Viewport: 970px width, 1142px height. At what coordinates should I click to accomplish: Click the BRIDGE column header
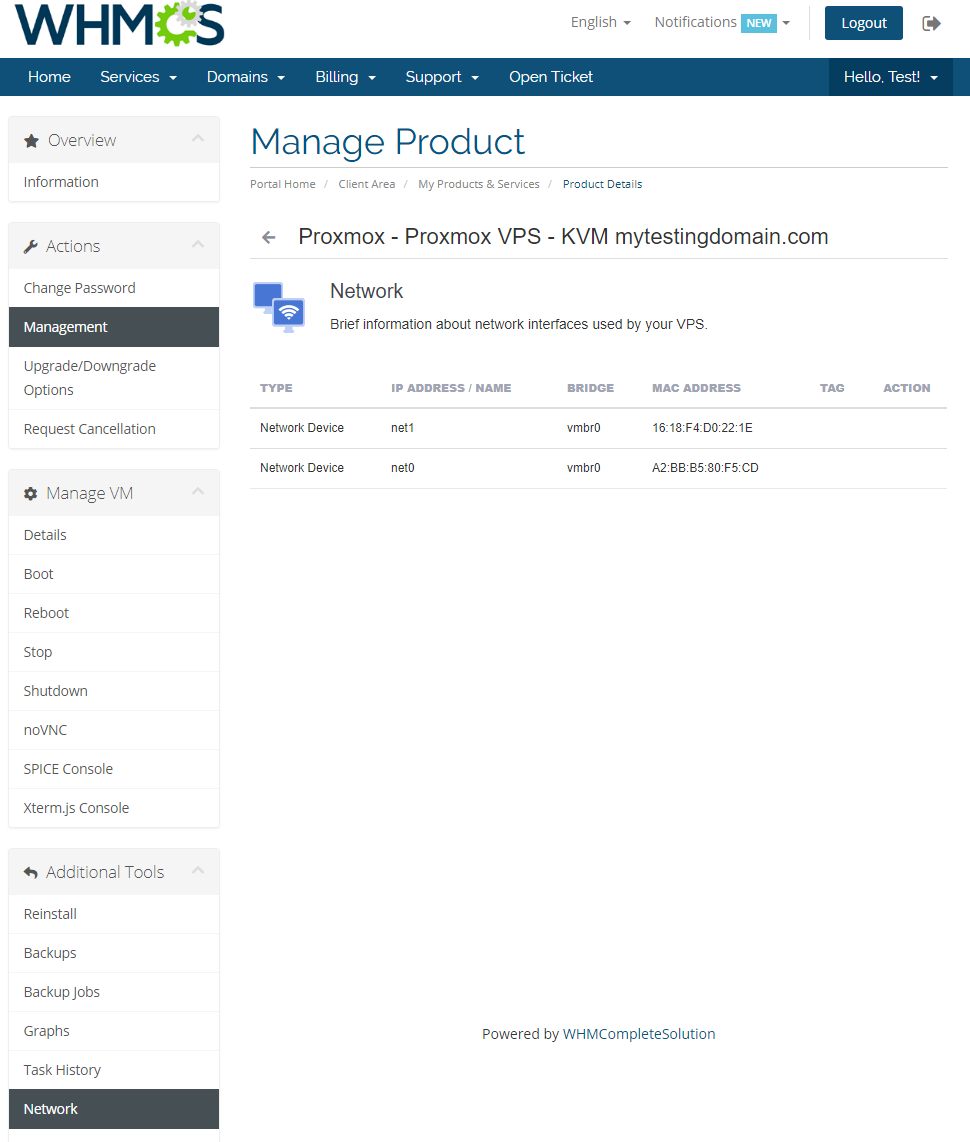click(590, 388)
